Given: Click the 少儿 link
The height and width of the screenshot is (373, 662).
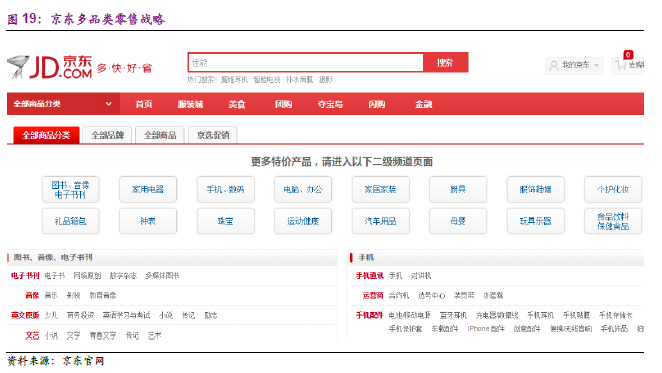Looking at the screenshot, I should tap(51, 315).
